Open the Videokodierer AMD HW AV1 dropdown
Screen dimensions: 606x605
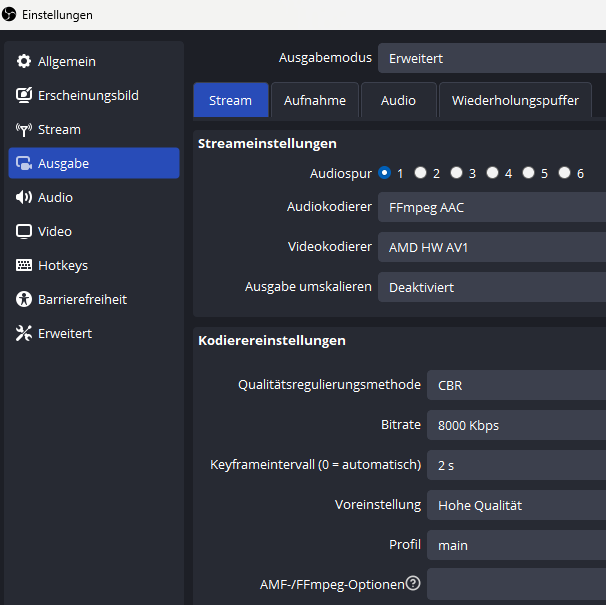coord(492,247)
